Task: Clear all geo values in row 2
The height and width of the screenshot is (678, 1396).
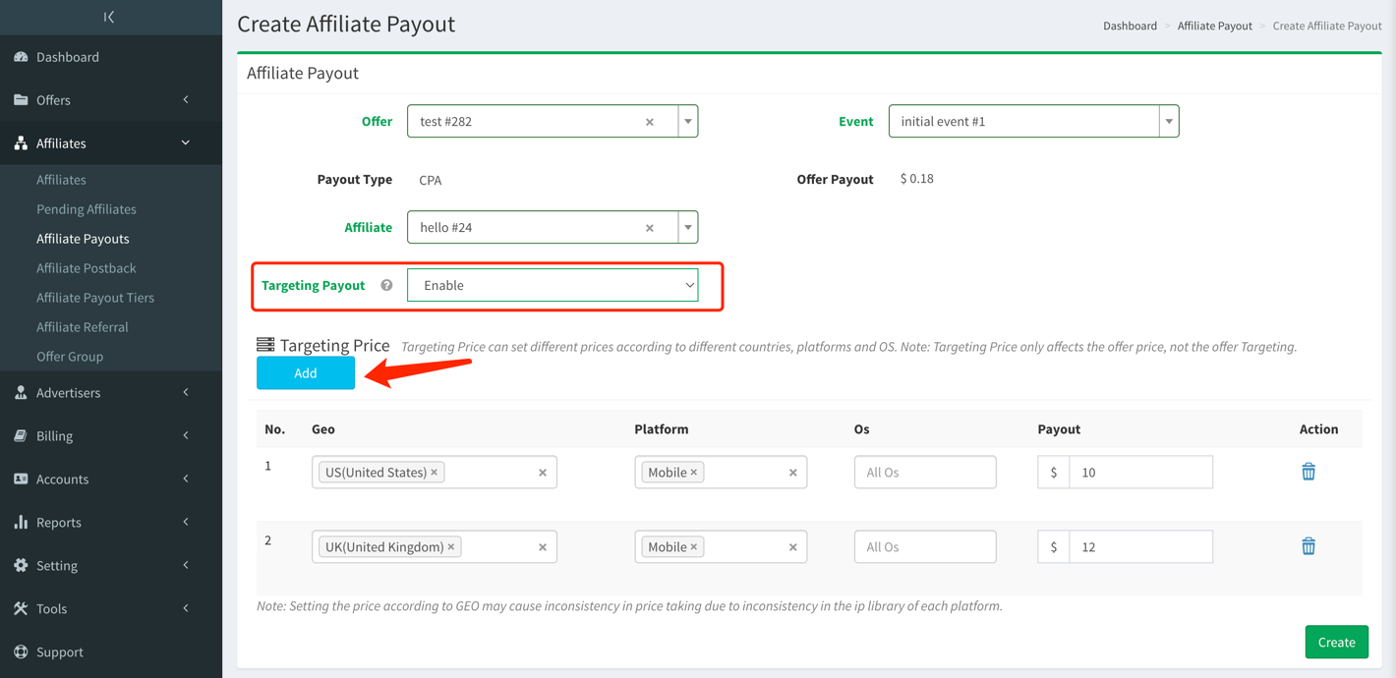Action: pyautogui.click(x=543, y=548)
